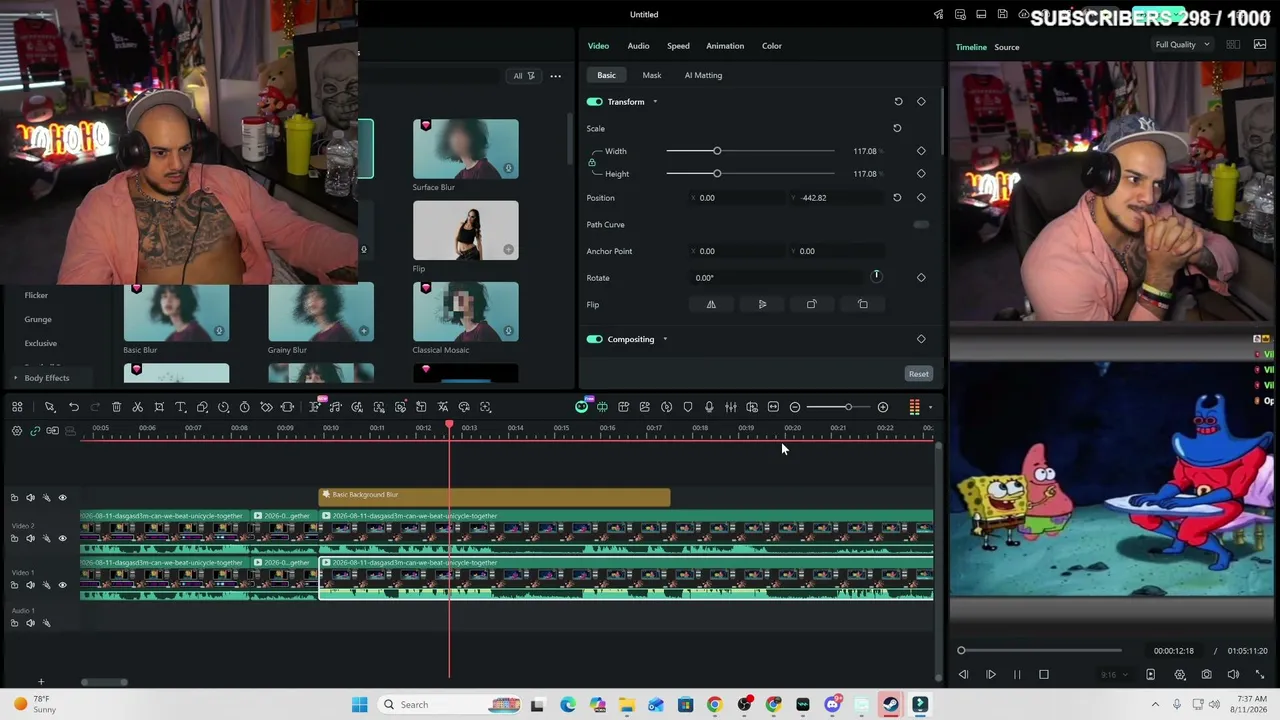
Task: Select the Grunge effects category
Action: 38,319
